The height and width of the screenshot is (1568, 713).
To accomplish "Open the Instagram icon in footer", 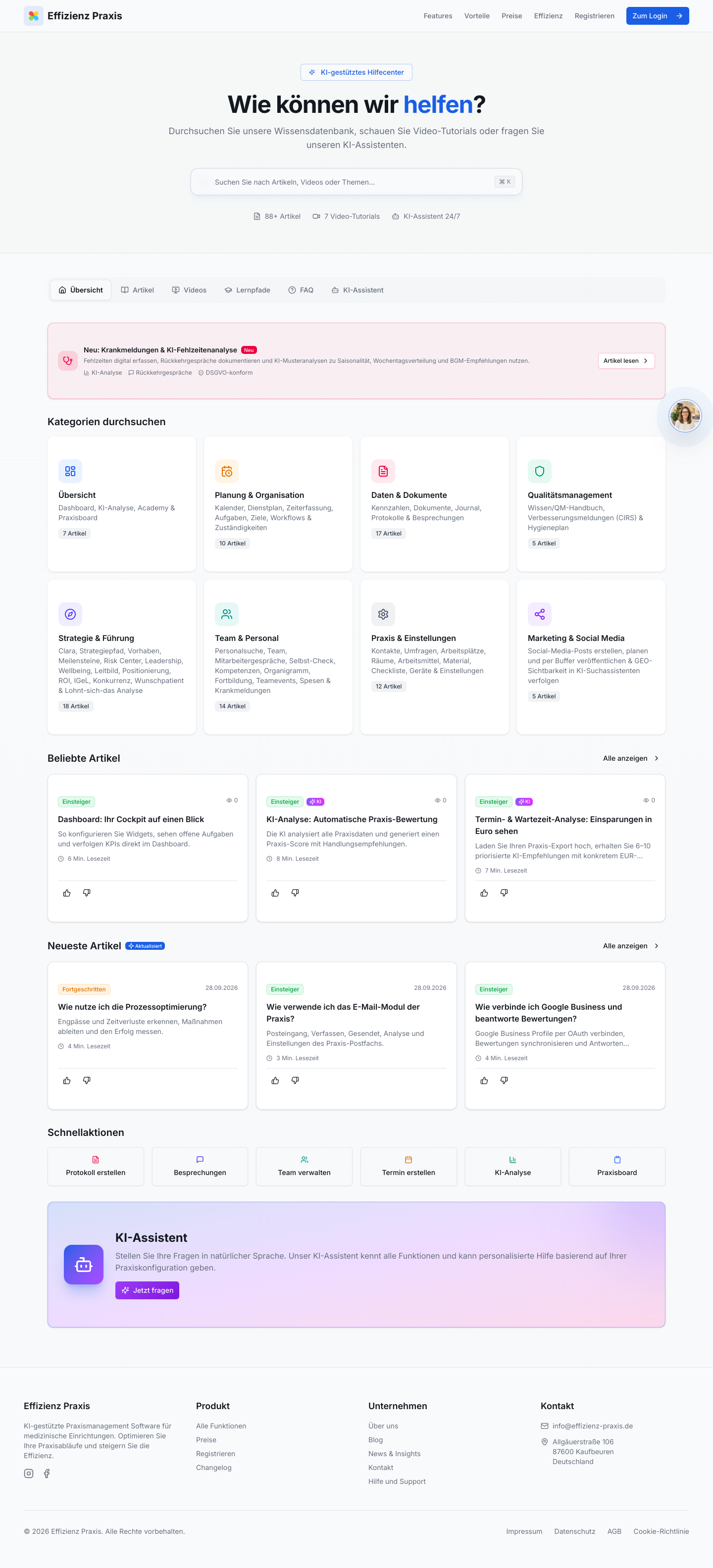I will coord(29,1473).
